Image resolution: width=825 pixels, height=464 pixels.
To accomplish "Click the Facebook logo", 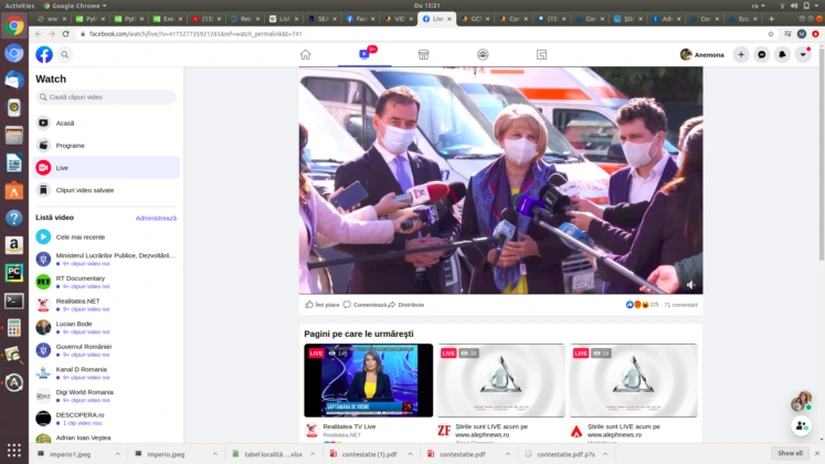I will (44, 55).
